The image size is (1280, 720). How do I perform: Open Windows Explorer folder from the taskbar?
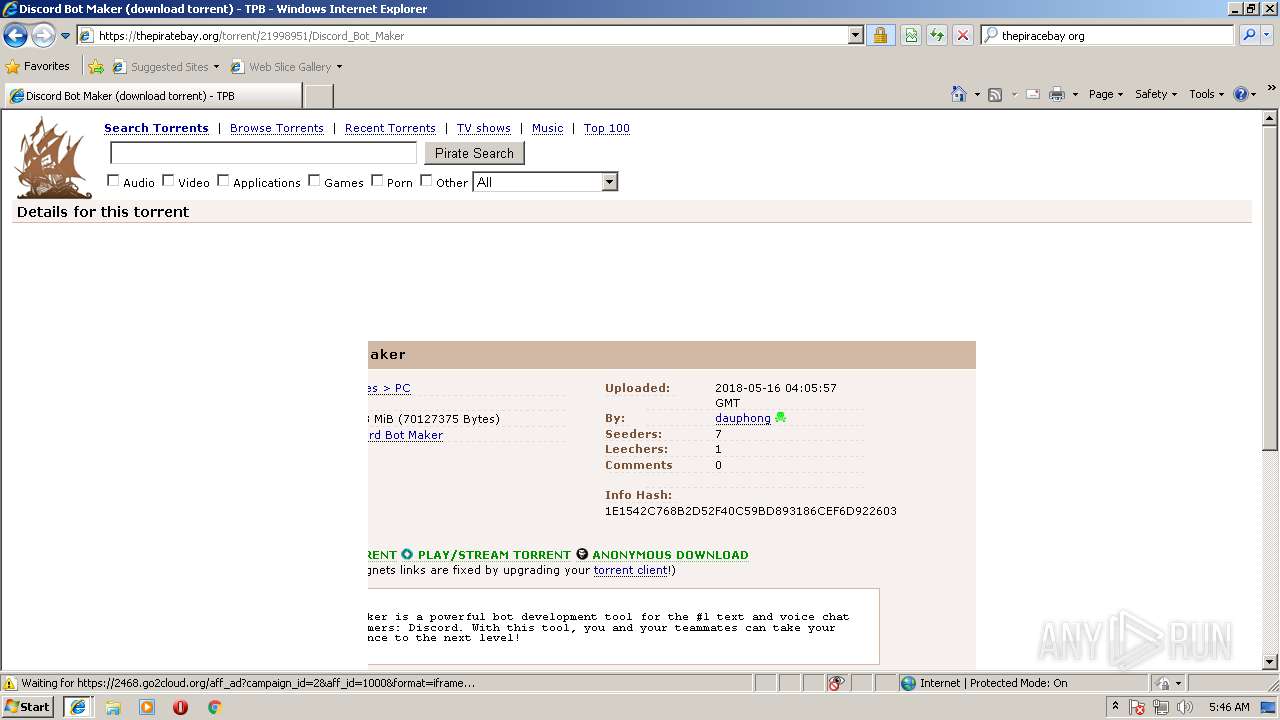click(x=113, y=707)
